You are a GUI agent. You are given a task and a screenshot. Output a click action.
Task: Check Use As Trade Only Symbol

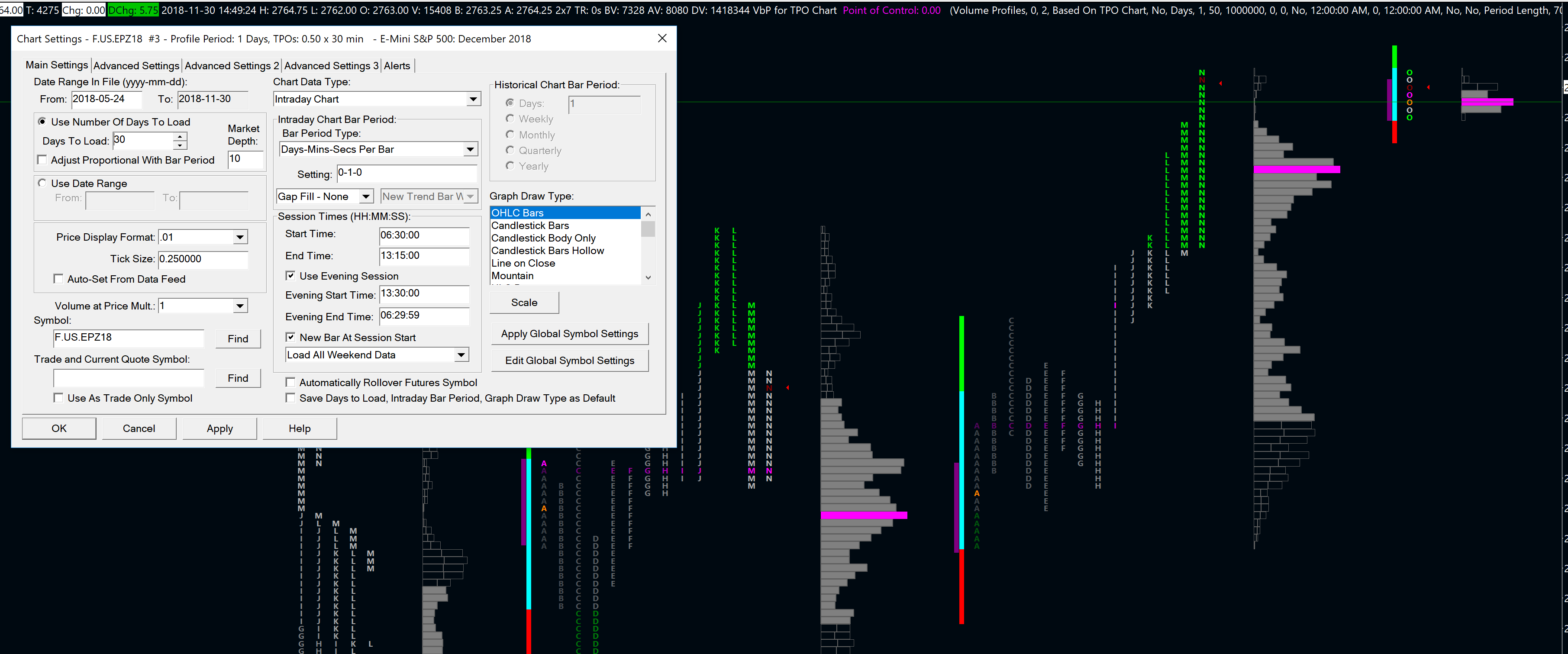[x=58, y=398]
